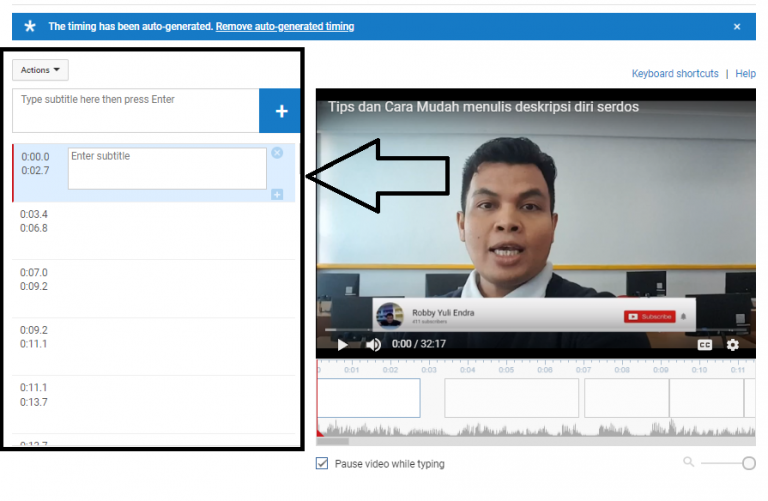Delete the 0:00.0 subtitle with the x icon
The width and height of the screenshot is (768, 501).
[277, 153]
